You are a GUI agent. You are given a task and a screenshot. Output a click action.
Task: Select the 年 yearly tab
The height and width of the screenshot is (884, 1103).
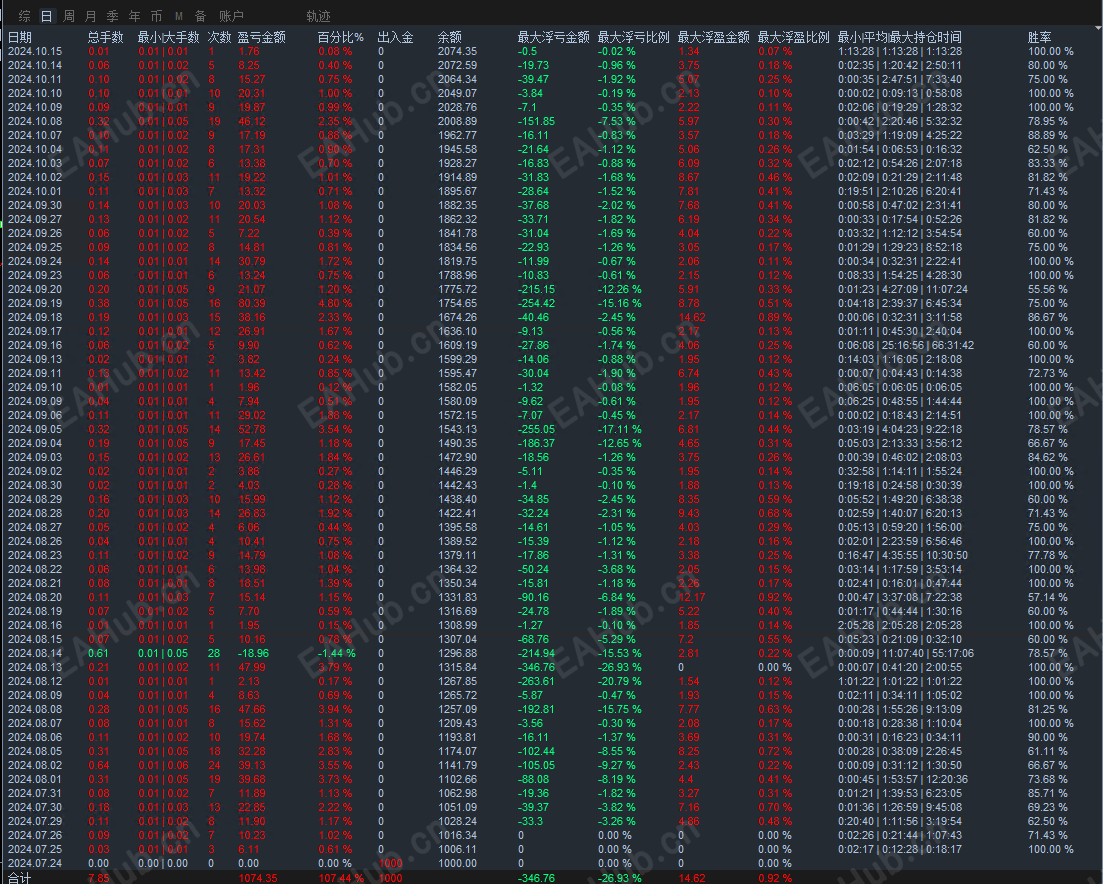134,15
